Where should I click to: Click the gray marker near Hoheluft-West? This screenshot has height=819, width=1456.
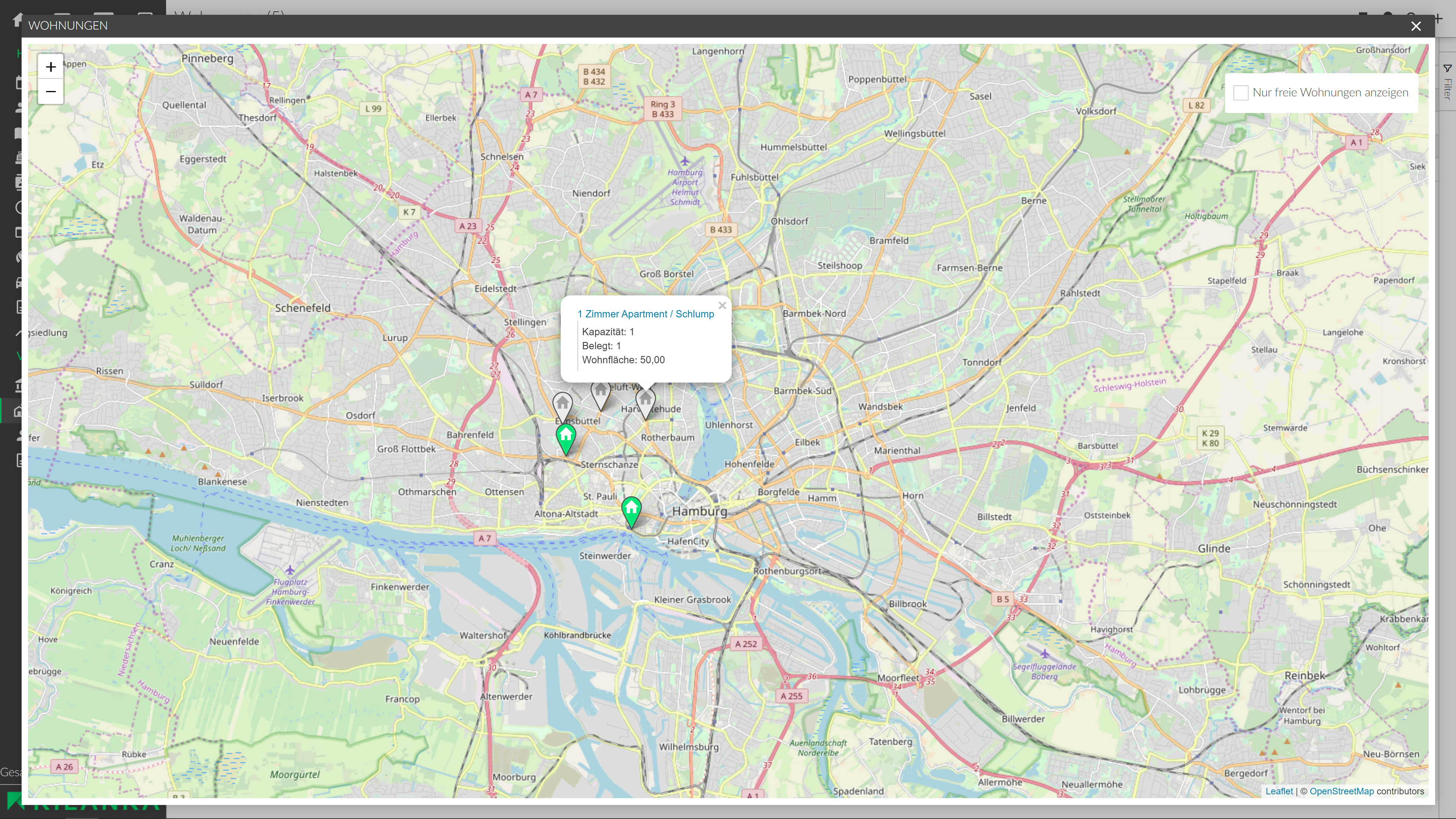[600, 393]
